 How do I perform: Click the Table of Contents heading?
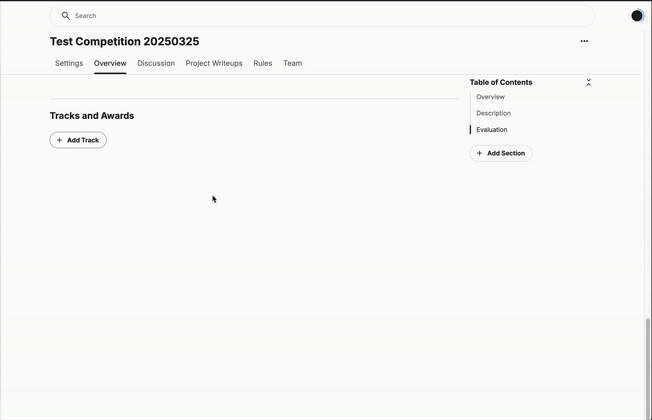tap(501, 82)
